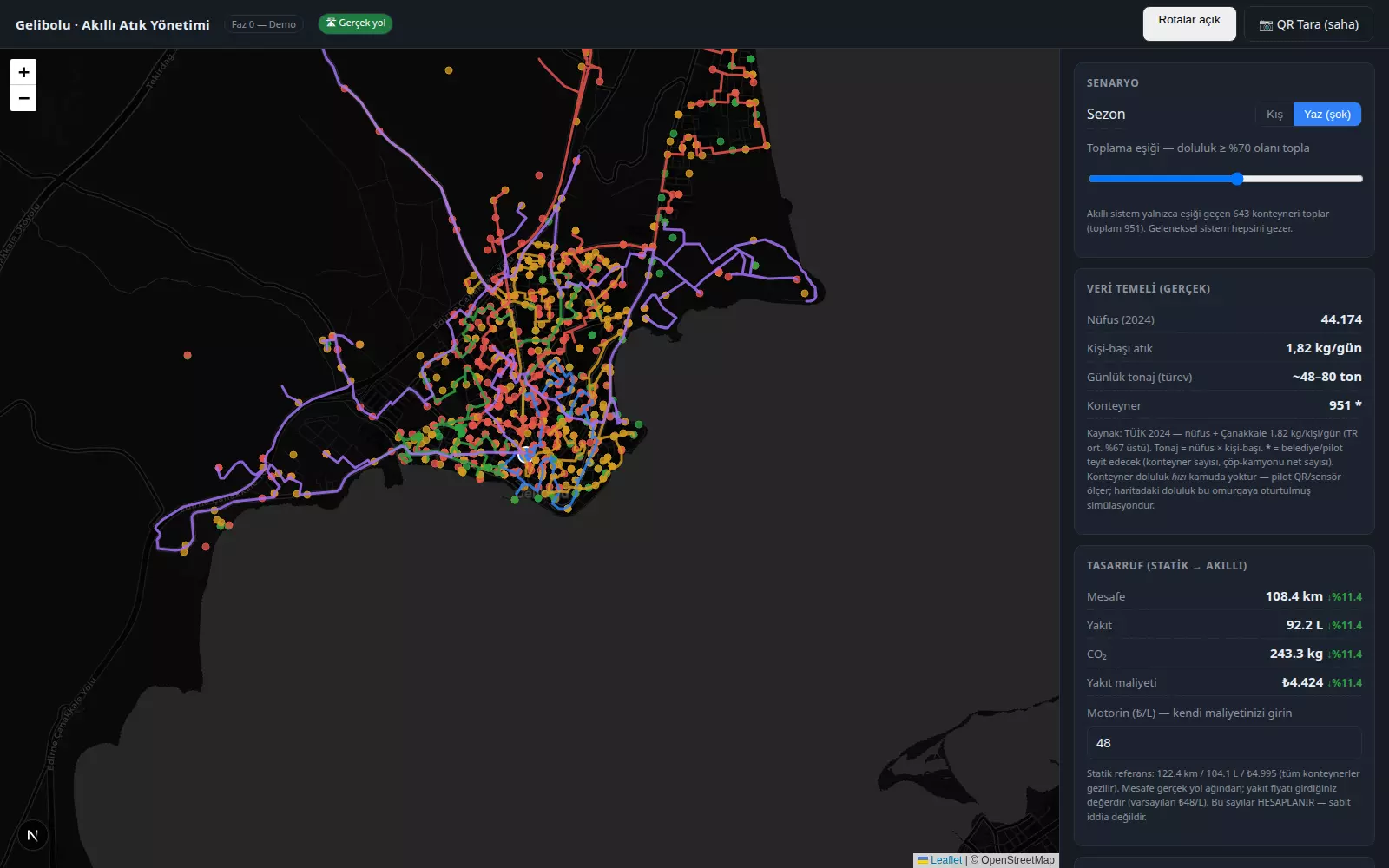
Task: Click the collection threshold slider handle
Action: (1237, 179)
